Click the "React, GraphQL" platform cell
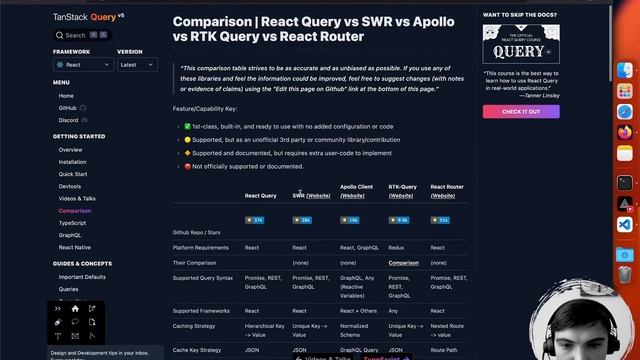640x360 pixels. 359,248
